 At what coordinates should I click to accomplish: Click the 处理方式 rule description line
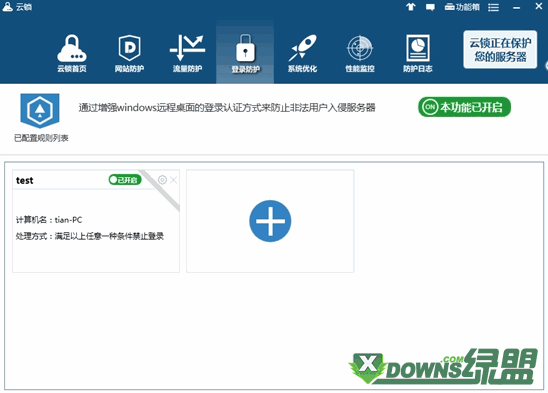point(90,236)
